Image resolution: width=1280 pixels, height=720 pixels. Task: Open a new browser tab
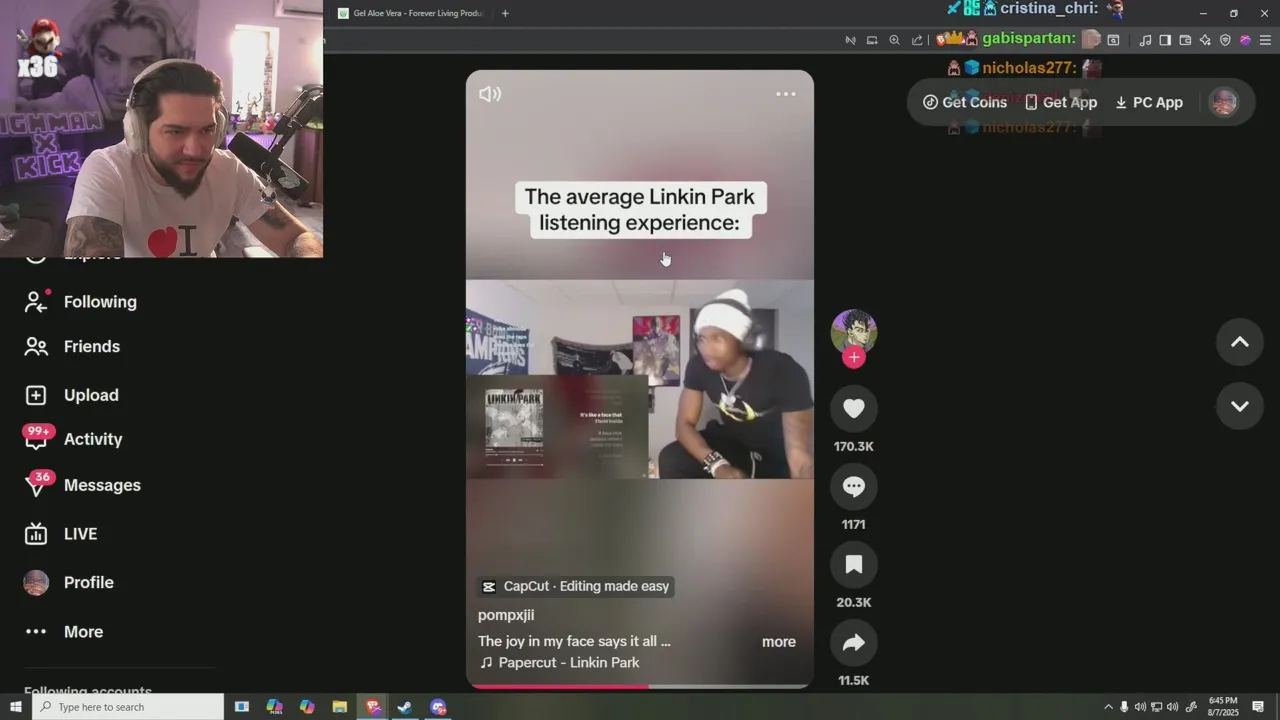tap(505, 13)
